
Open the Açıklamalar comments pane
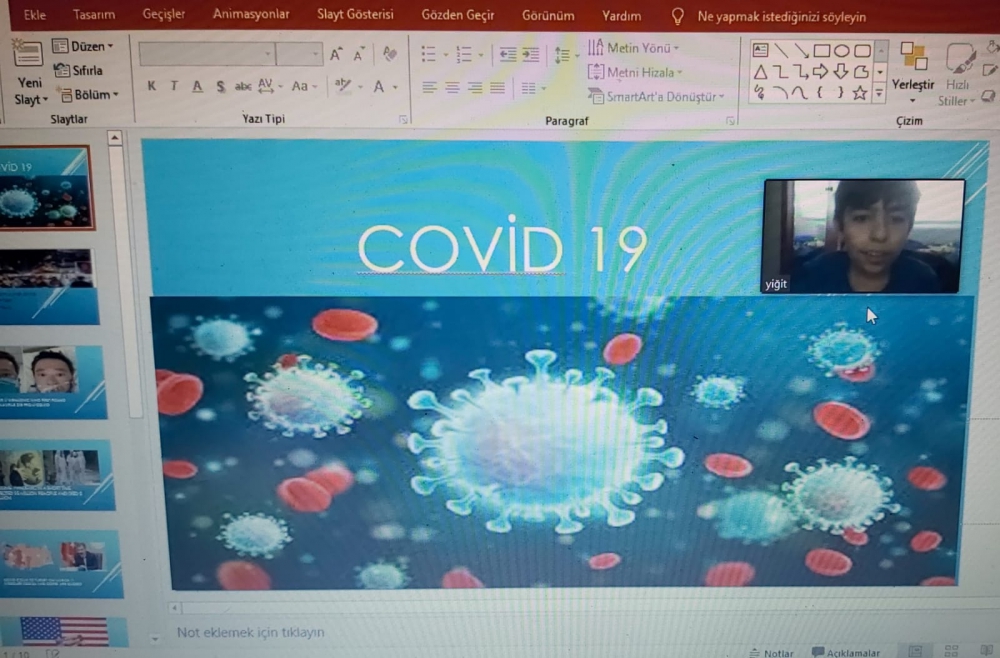(x=846, y=652)
